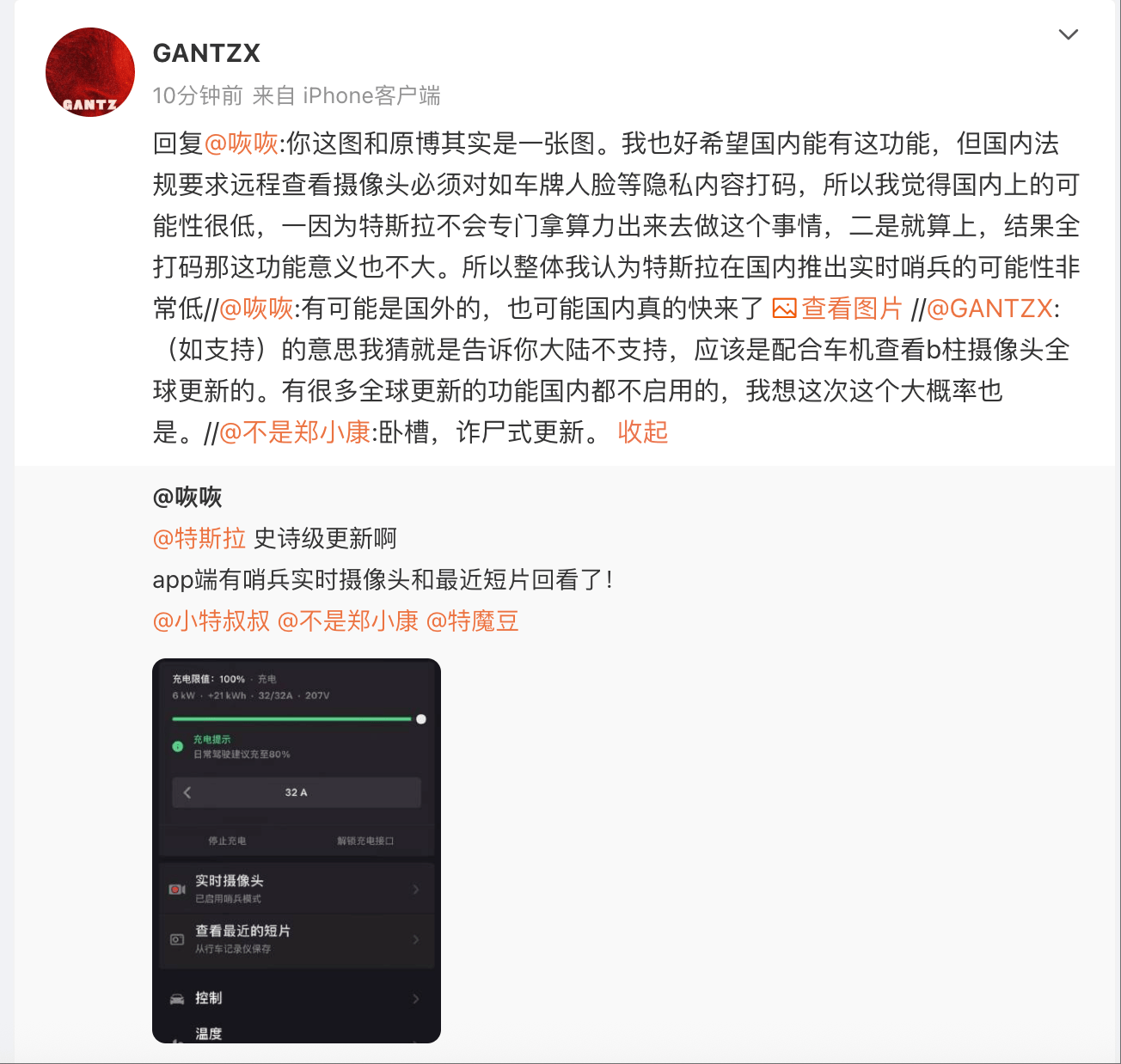Click the chevron on 查看最近的短片 row
This screenshot has width=1121, height=1064.
click(x=416, y=939)
